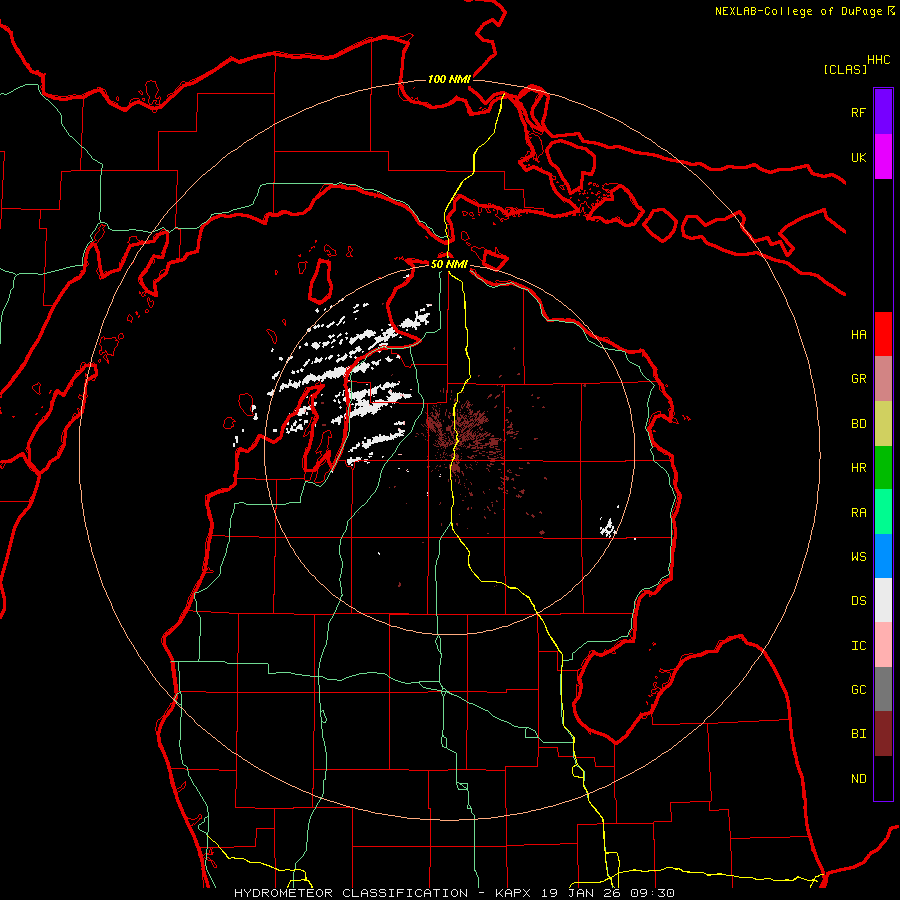Image resolution: width=900 pixels, height=900 pixels.
Task: Click the HR green legend swatch
Action: pyautogui.click(x=883, y=468)
